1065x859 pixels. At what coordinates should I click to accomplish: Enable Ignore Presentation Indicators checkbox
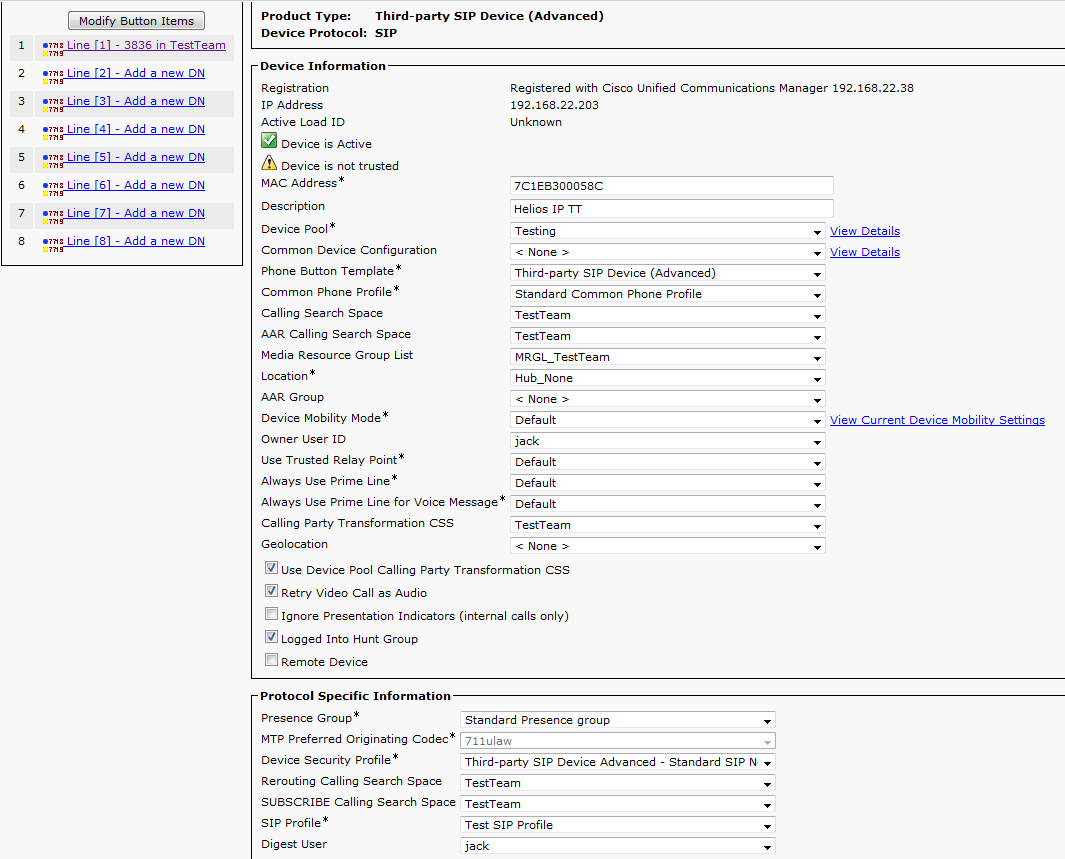[x=271, y=615]
